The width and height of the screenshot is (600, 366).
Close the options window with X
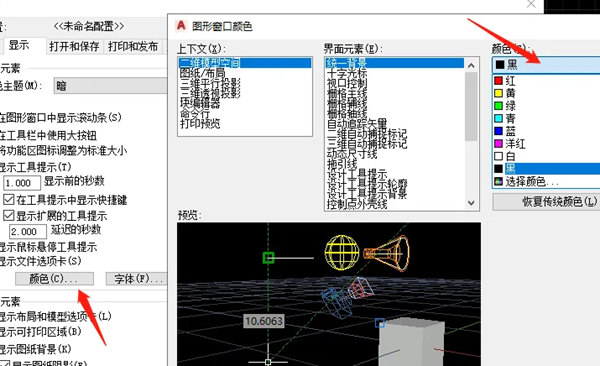(x=531, y=4)
